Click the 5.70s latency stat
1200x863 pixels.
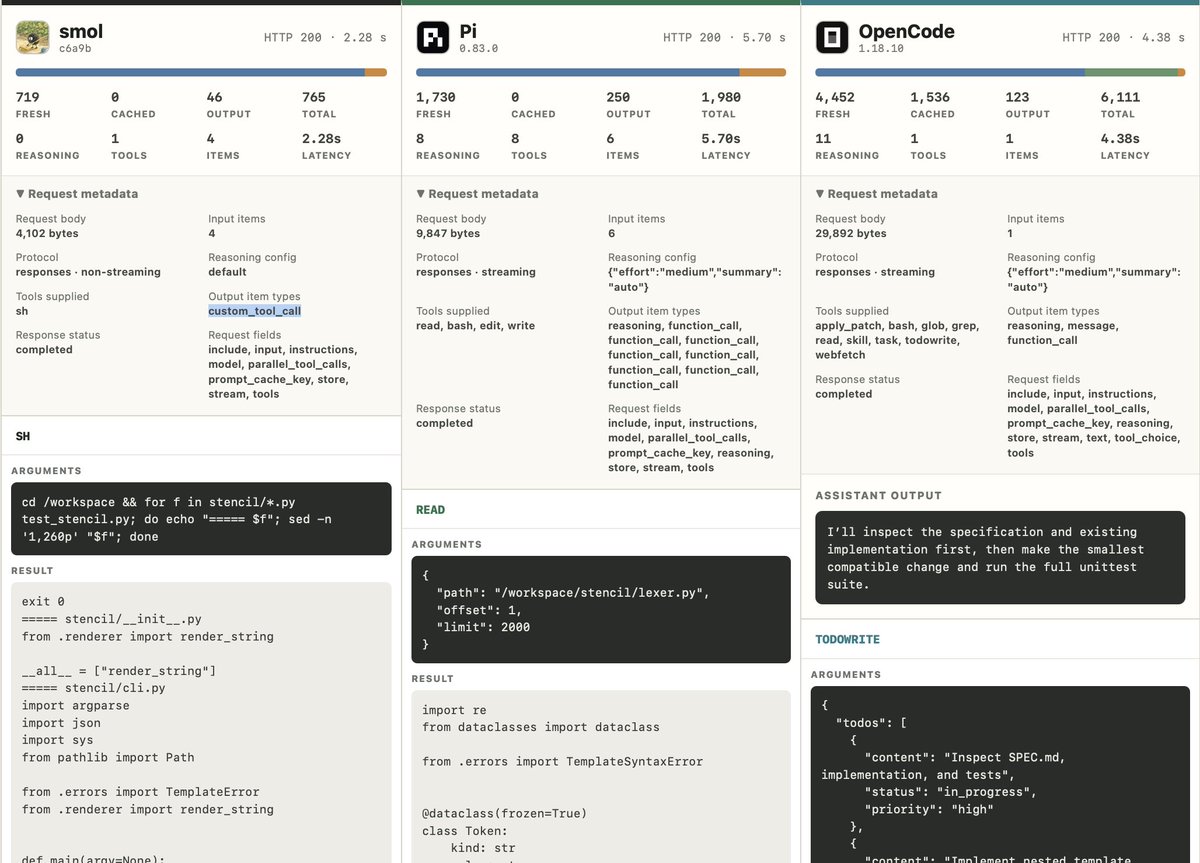point(726,146)
